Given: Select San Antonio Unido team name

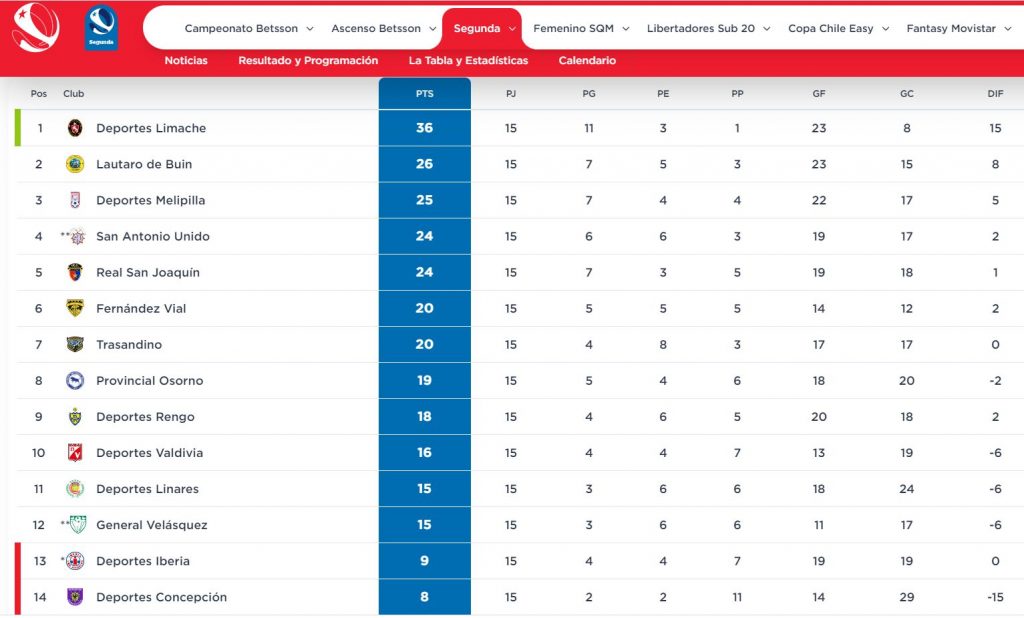Looking at the screenshot, I should coord(153,236).
